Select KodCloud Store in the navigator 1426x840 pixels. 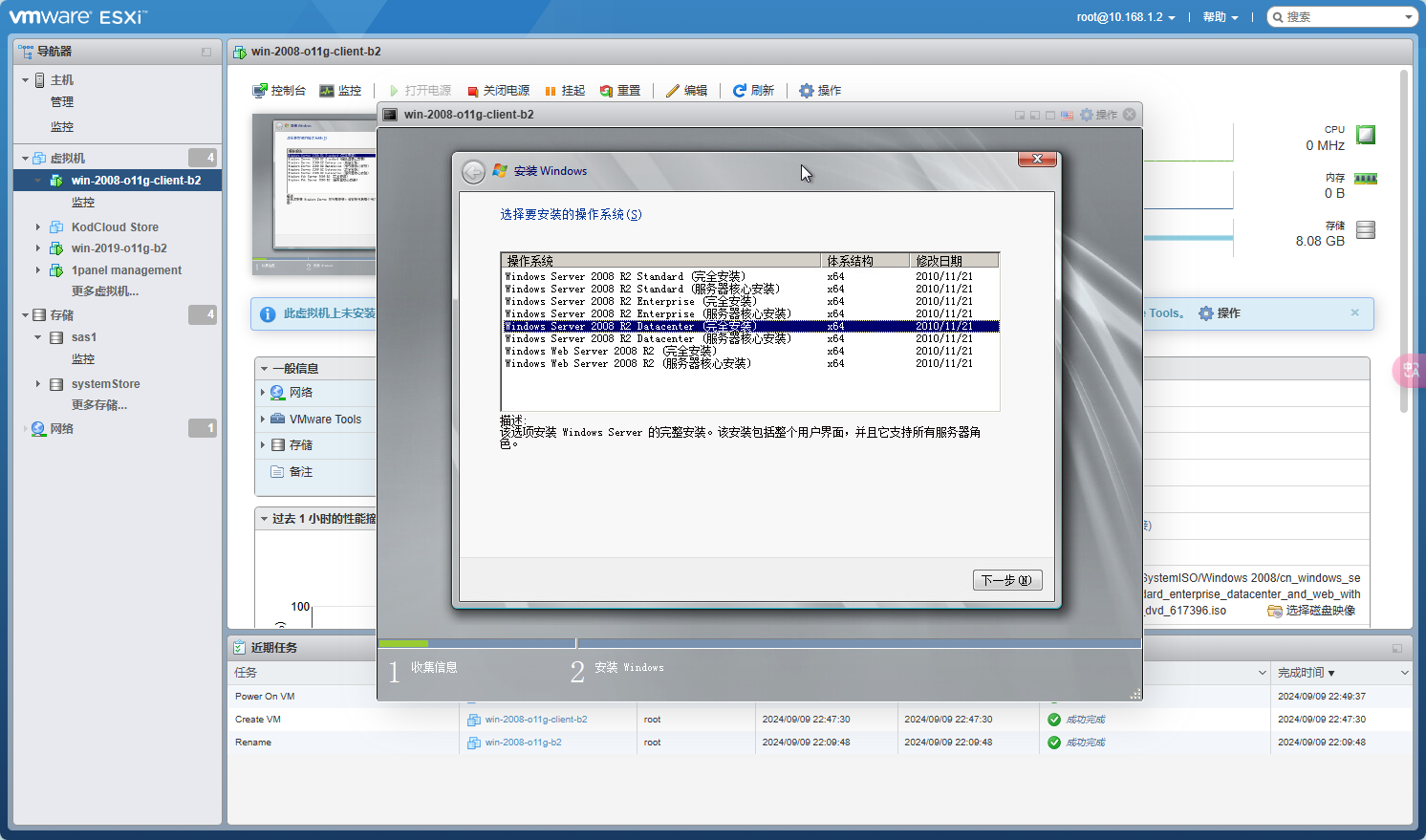[115, 227]
